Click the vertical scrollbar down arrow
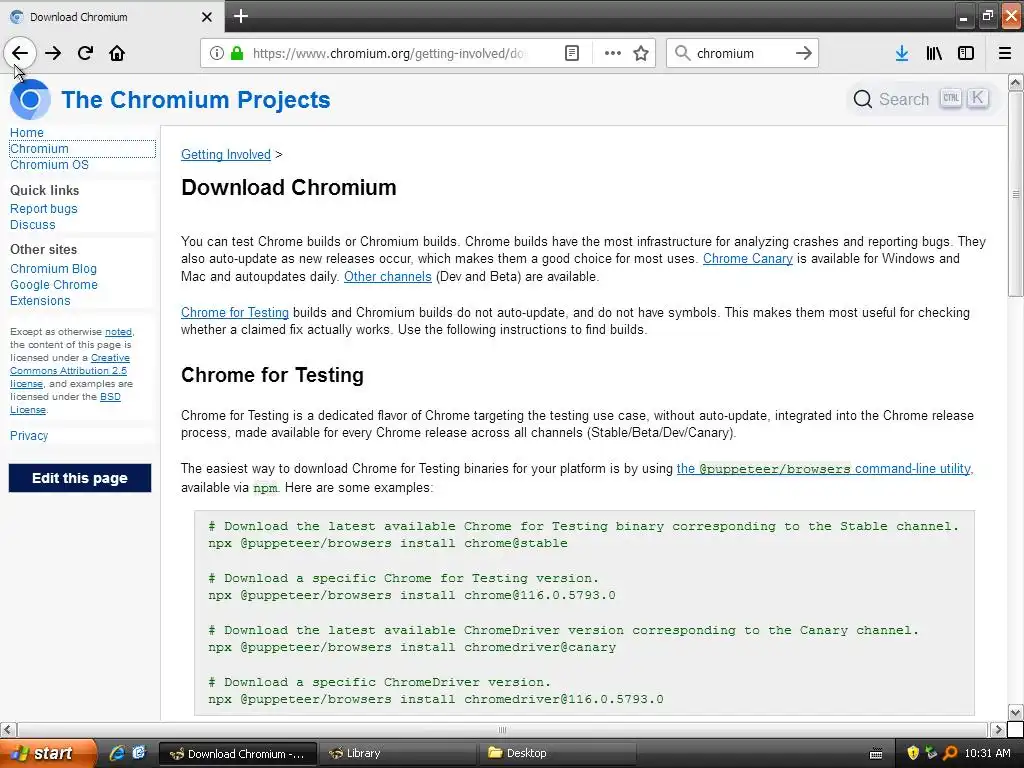The height and width of the screenshot is (768, 1024). 1015,712
